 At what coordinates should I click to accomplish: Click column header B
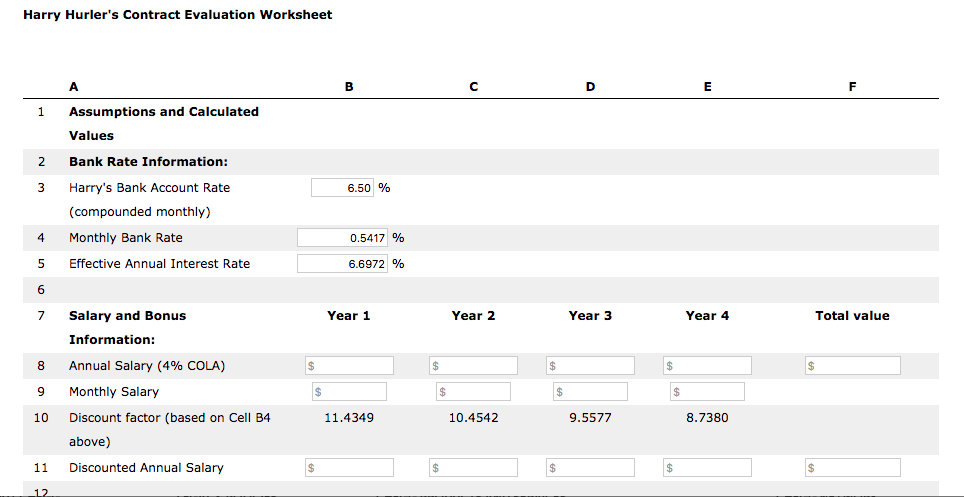(x=349, y=87)
